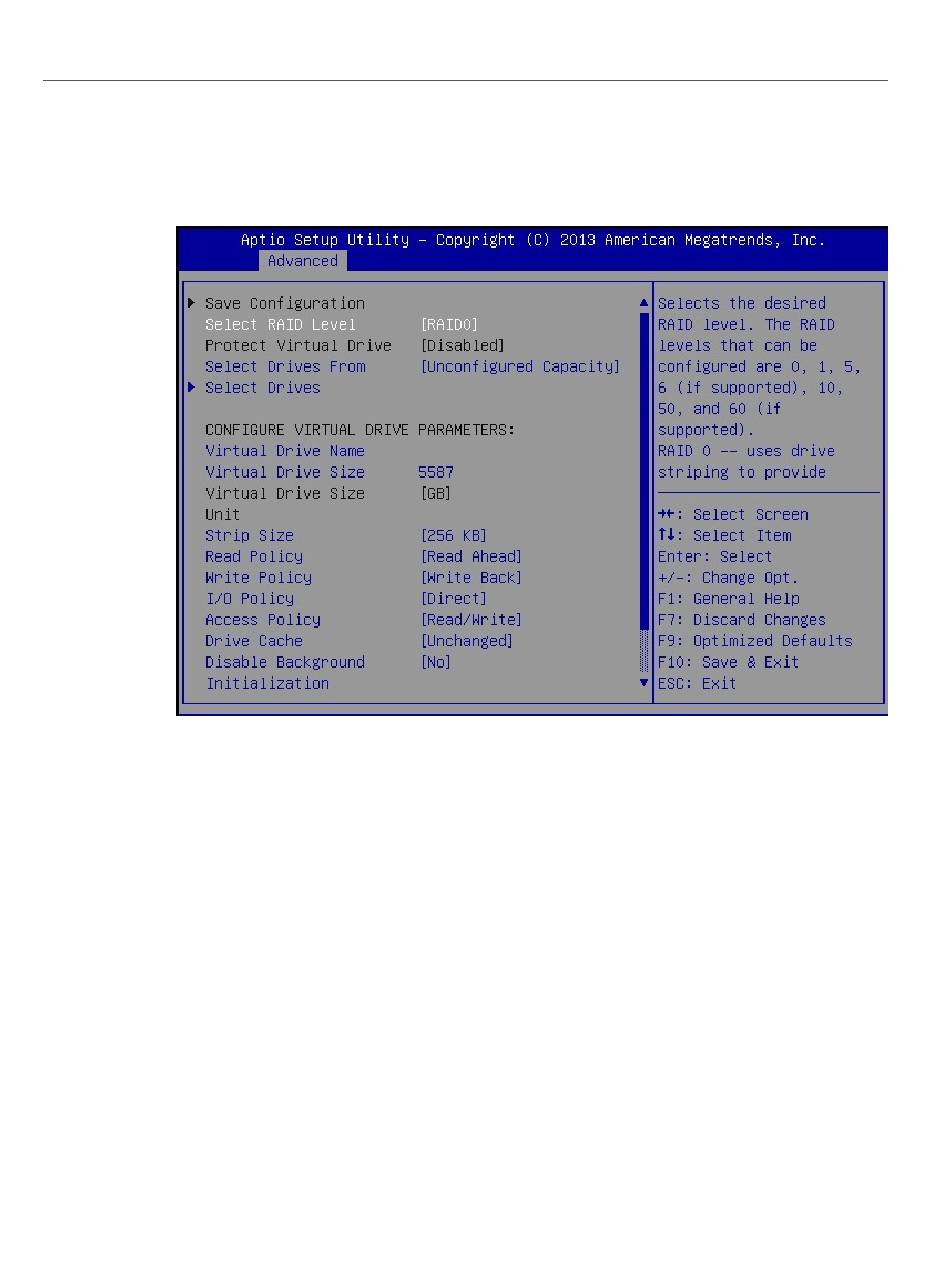
Task: Change the [256 KB] strip size
Action: pyautogui.click(x=454, y=535)
